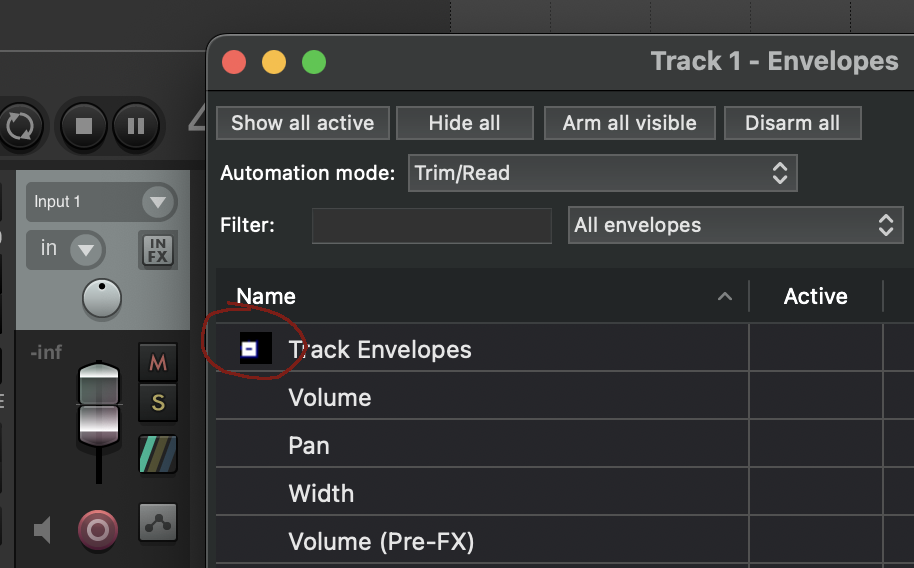Click the speaker record monitoring icon

pyautogui.click(x=42, y=530)
